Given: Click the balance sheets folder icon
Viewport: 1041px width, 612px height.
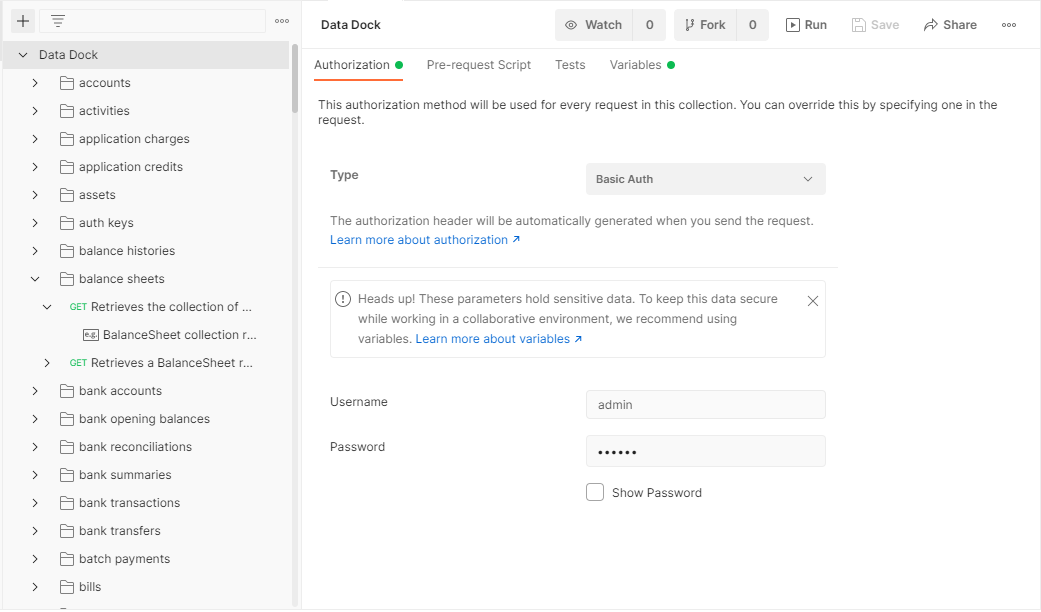Looking at the screenshot, I should [66, 279].
